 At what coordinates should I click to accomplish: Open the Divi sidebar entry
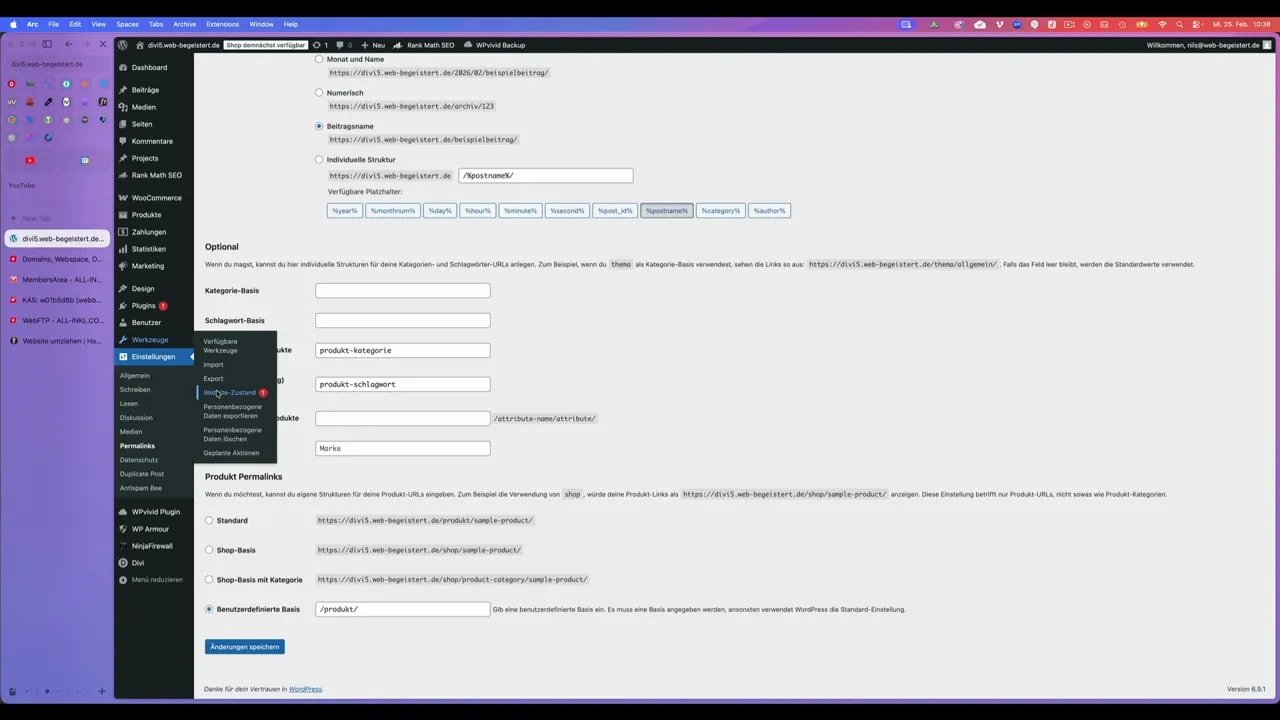coord(137,562)
